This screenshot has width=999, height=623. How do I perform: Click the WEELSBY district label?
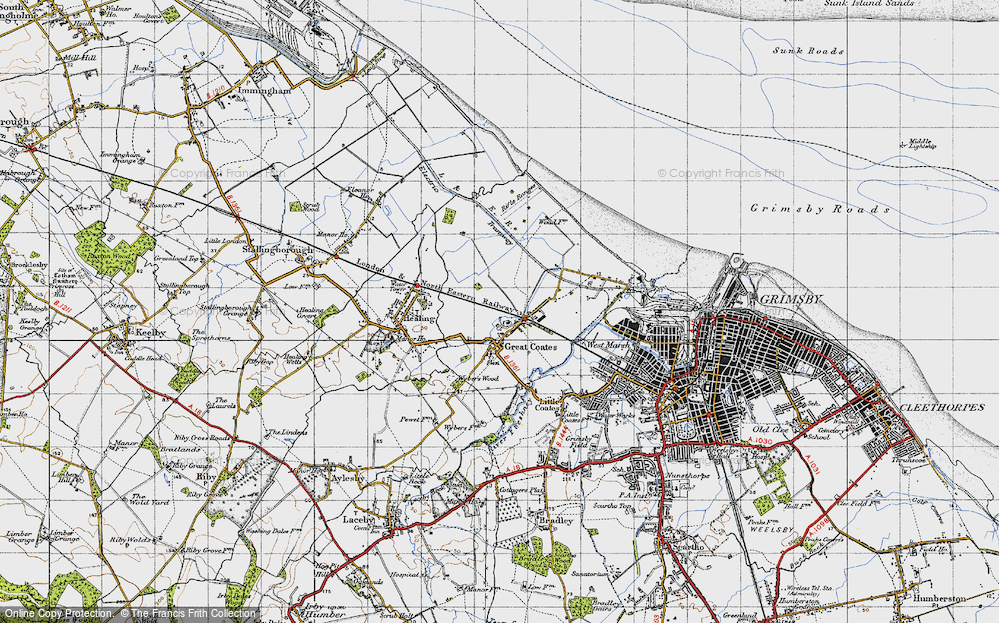[x=771, y=530]
